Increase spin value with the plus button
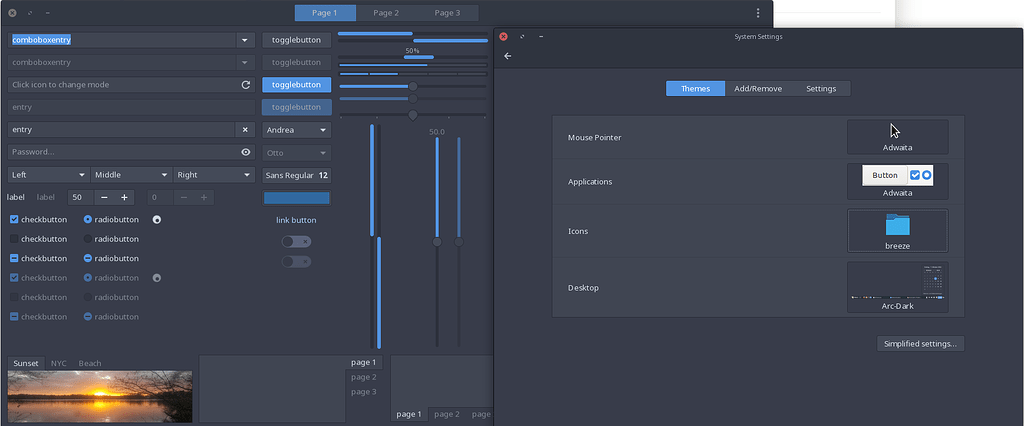Image resolution: width=1024 pixels, height=426 pixels. [124, 197]
